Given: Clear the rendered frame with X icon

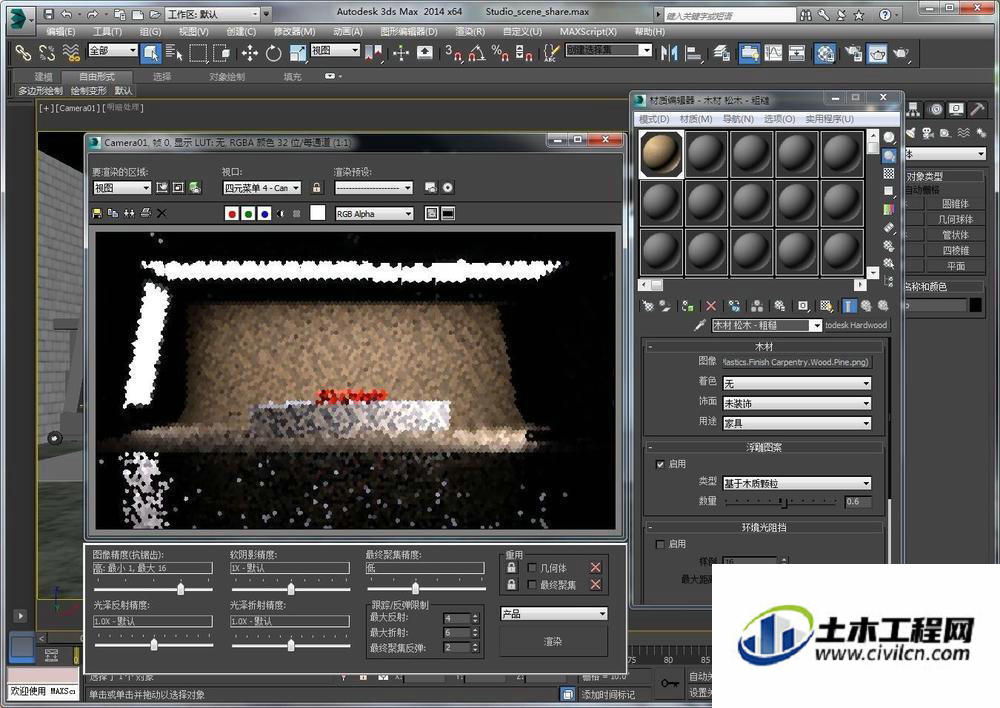Looking at the screenshot, I should 162,213.
